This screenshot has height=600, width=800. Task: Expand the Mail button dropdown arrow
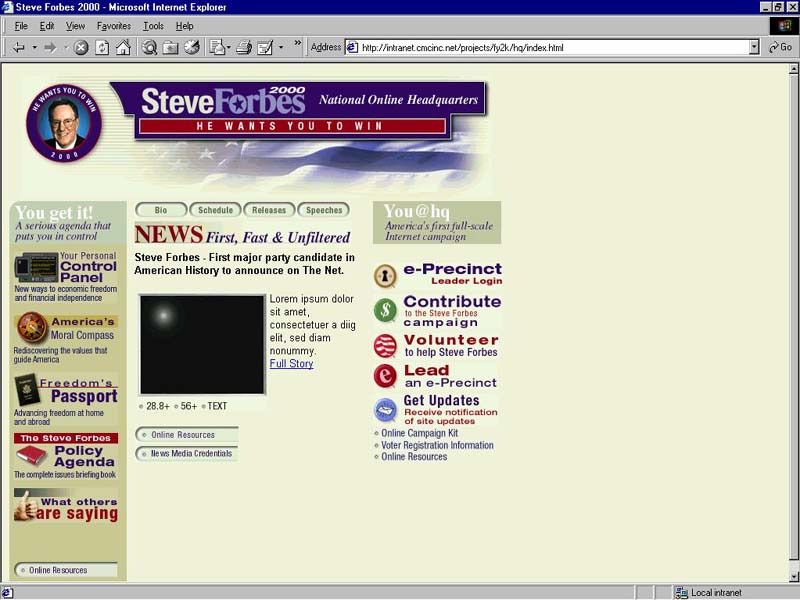click(x=229, y=47)
